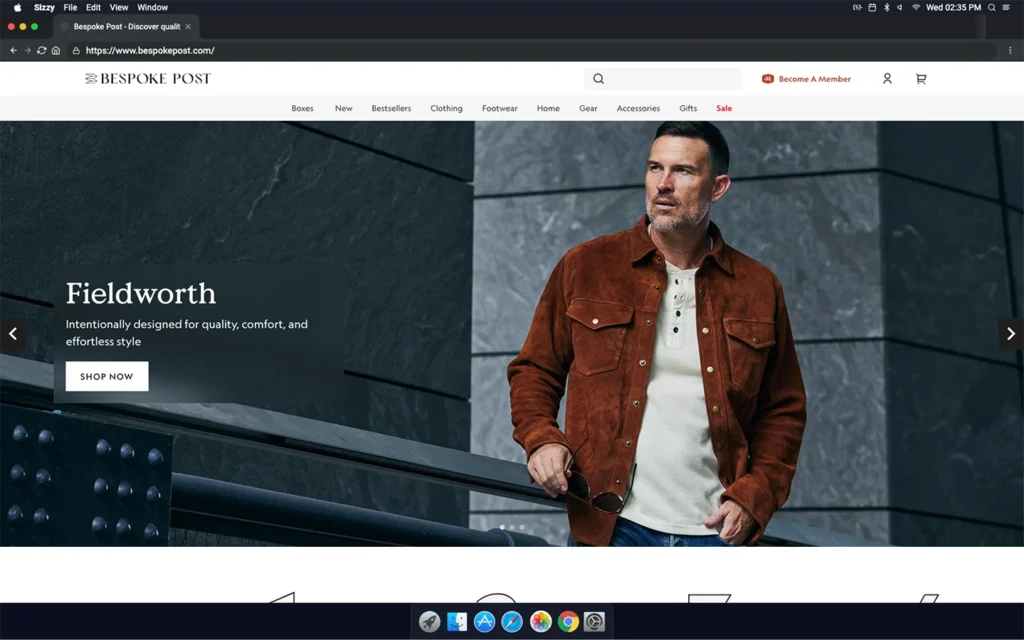Open the shopping cart icon
This screenshot has width=1024, height=640.
[921, 79]
